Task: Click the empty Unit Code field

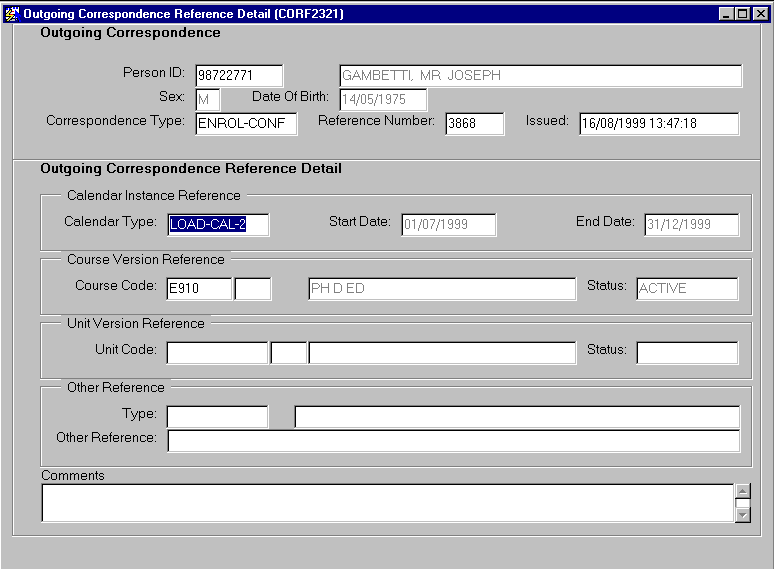Action: click(217, 353)
